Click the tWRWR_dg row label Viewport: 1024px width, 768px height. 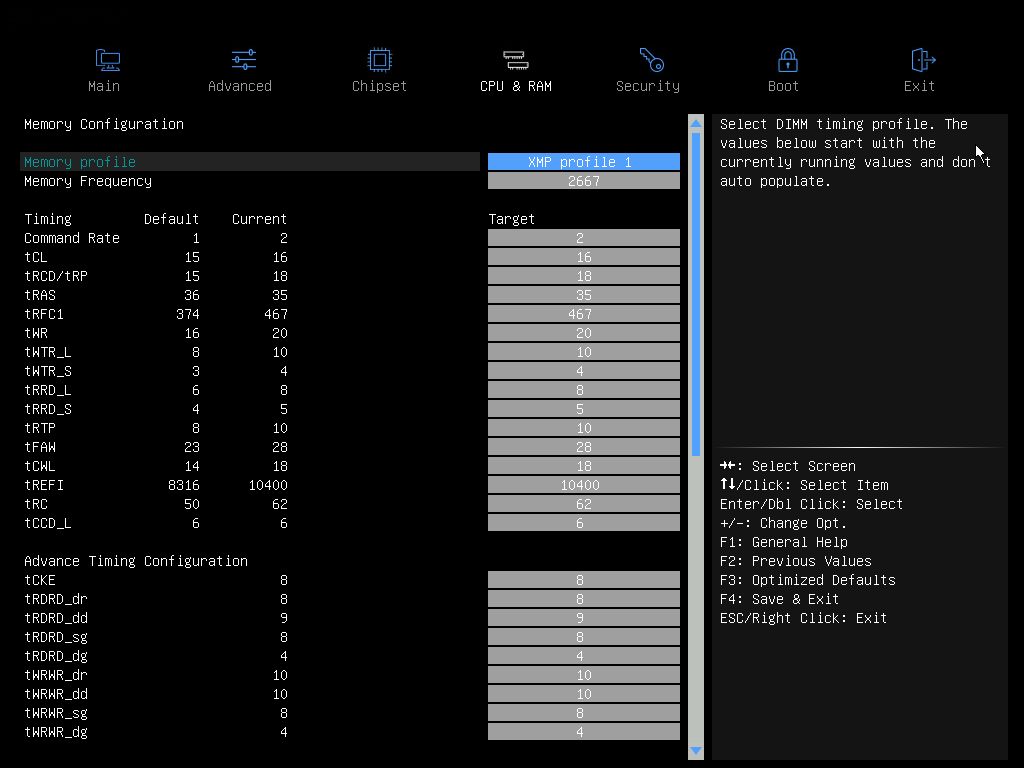(56, 731)
